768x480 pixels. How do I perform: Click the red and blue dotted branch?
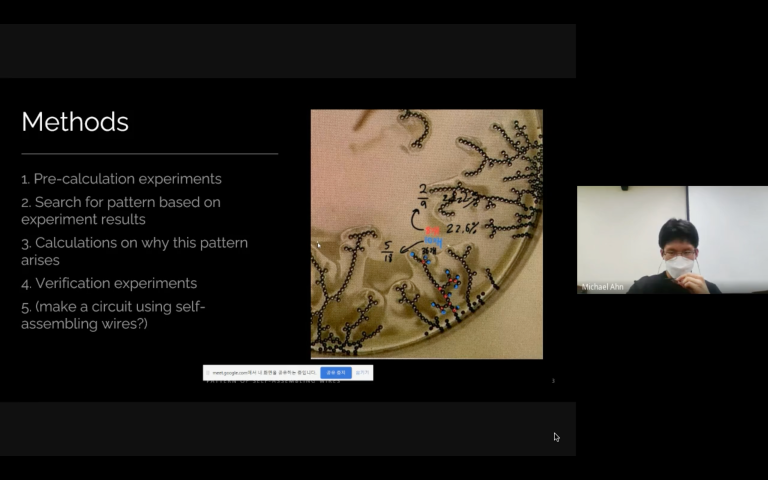tap(445, 288)
